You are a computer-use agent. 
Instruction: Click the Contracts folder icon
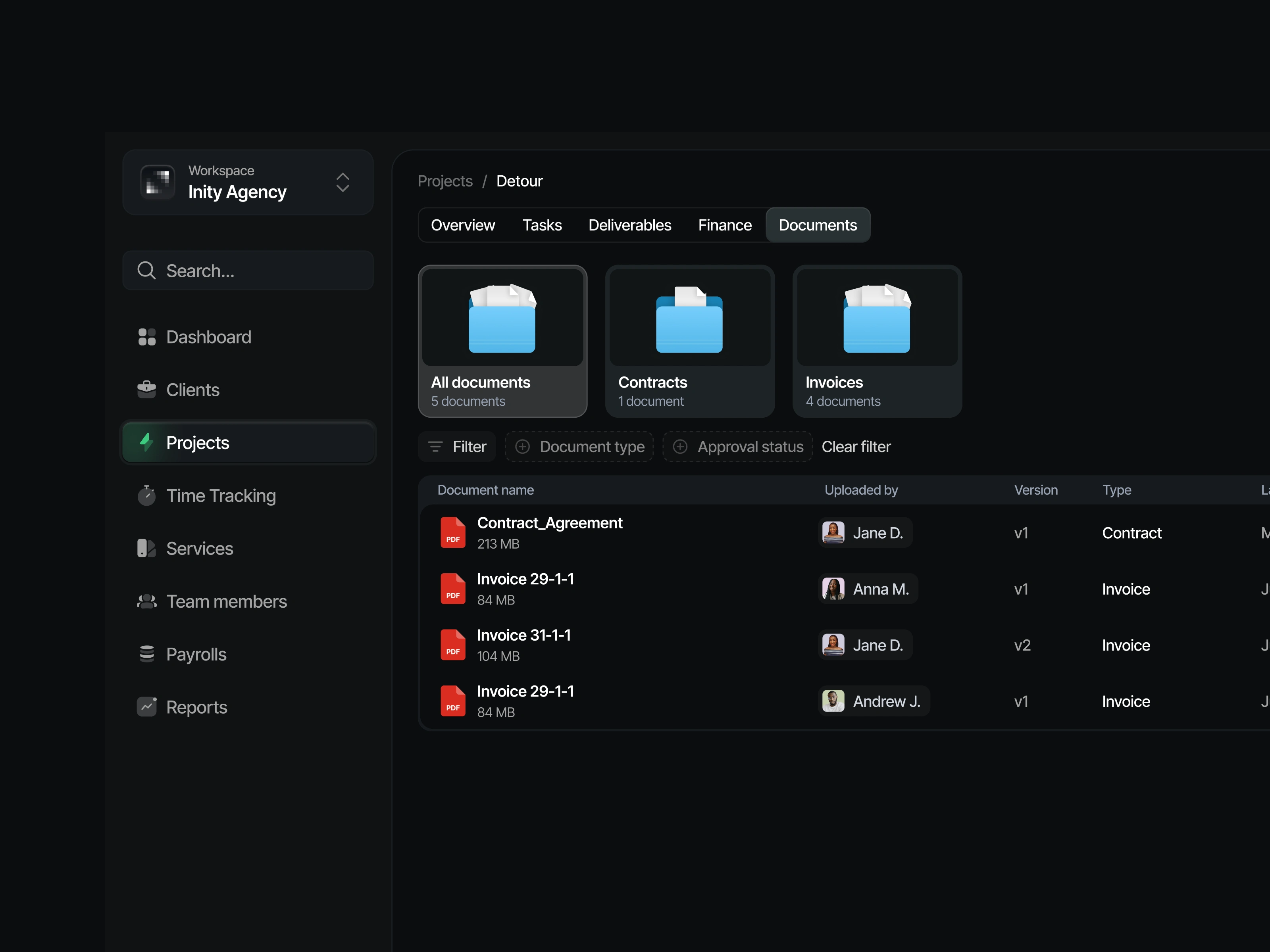click(x=689, y=319)
